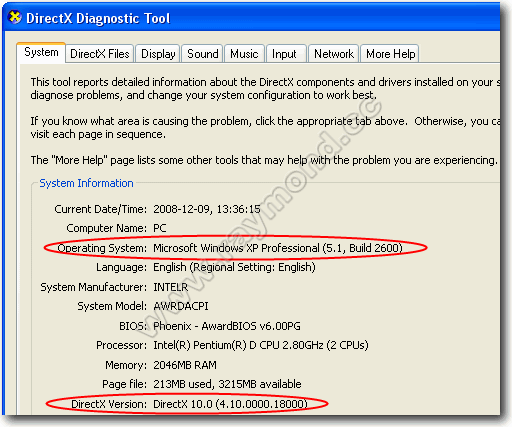Open the Network tab
The height and width of the screenshot is (427, 512).
click(334, 54)
